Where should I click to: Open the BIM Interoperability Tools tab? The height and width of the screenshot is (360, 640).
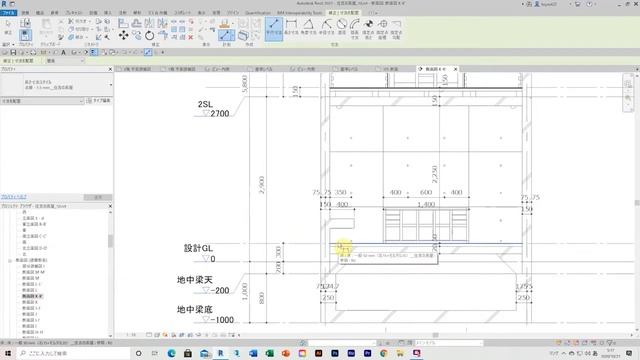tap(299, 13)
